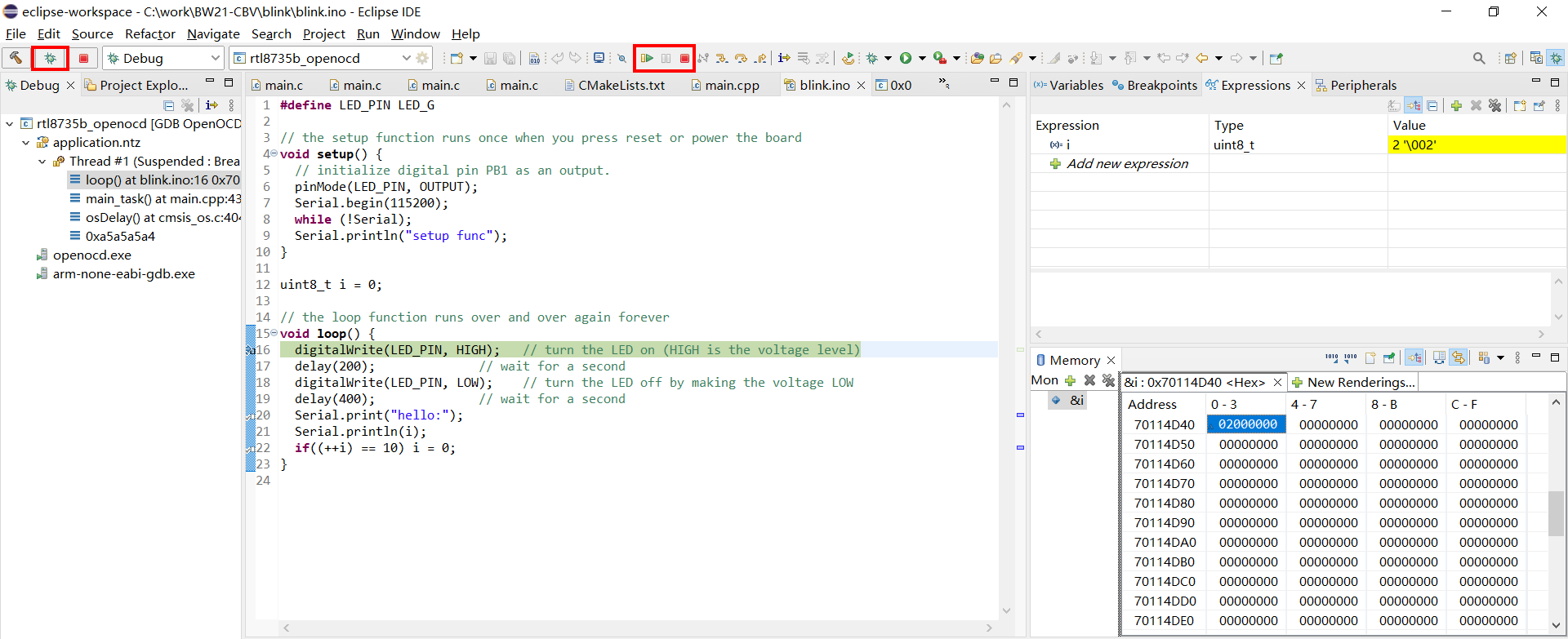1568x639 pixels.
Task: Terminate the debug session with red square
Action: point(684,58)
